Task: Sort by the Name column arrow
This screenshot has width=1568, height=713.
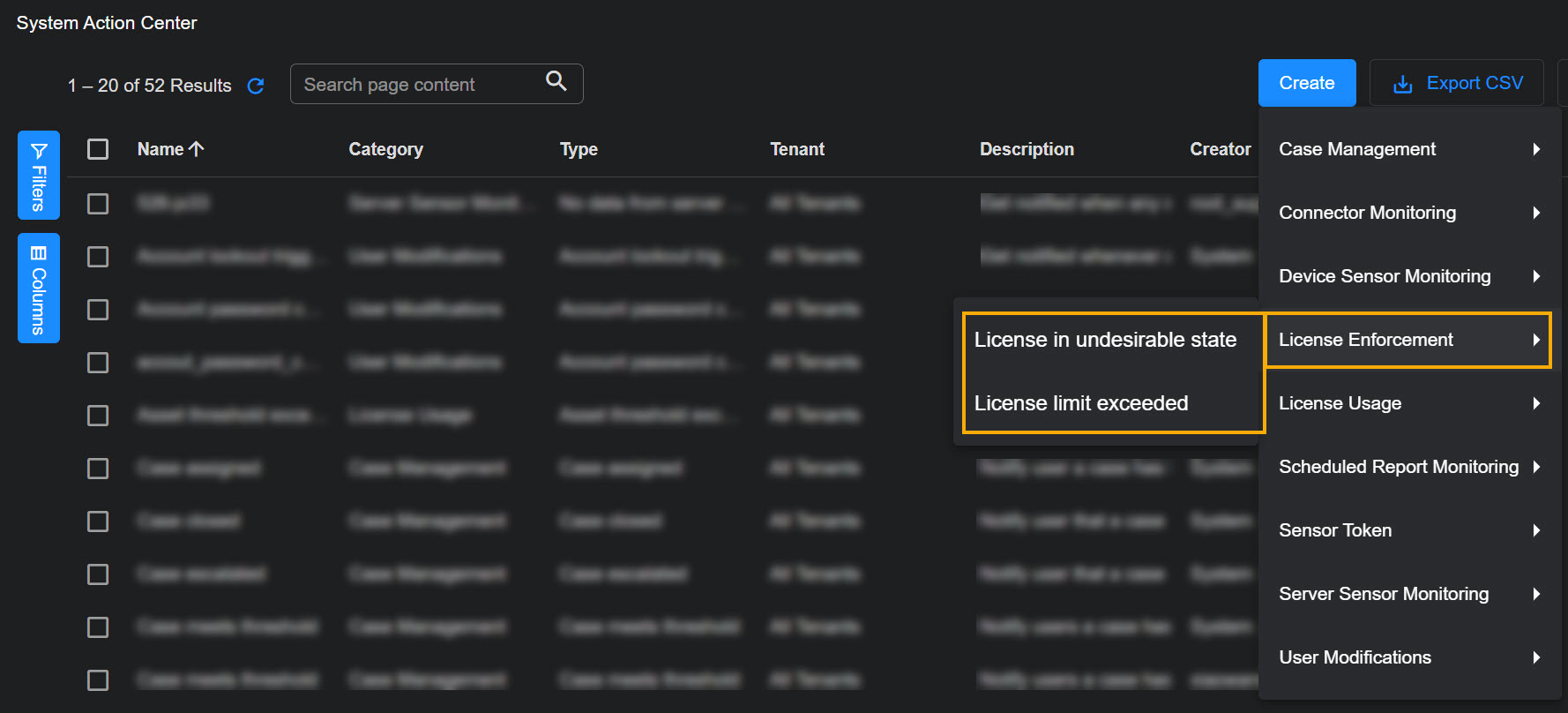Action: click(197, 149)
